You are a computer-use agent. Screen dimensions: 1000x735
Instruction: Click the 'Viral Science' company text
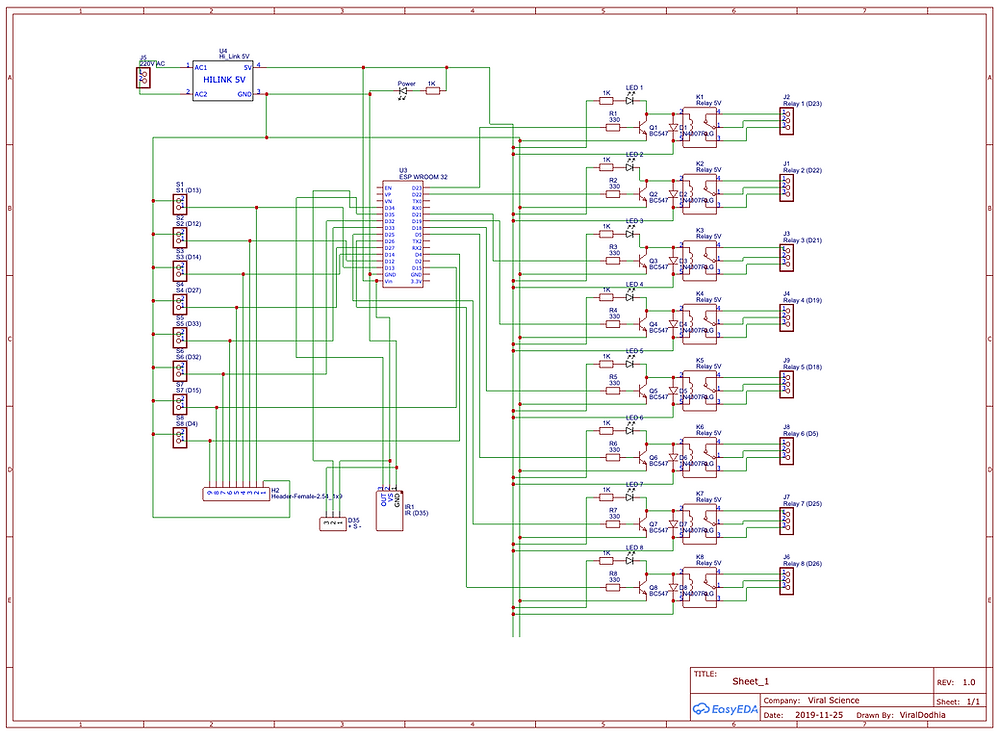click(834, 700)
